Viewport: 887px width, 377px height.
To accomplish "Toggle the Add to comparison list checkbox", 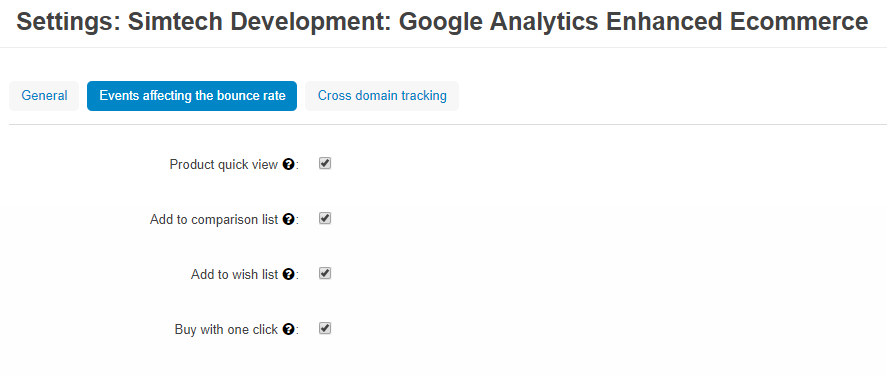I will pos(325,219).
